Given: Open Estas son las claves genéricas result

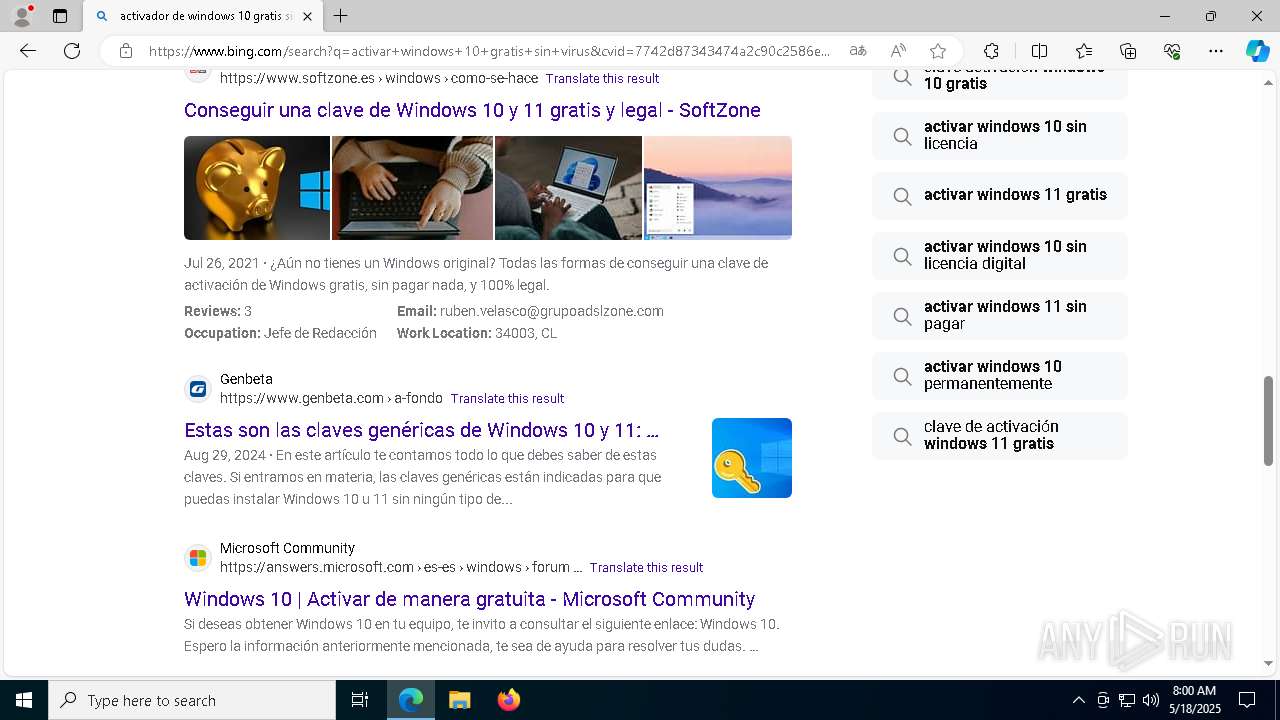Looking at the screenshot, I should [x=421, y=430].
